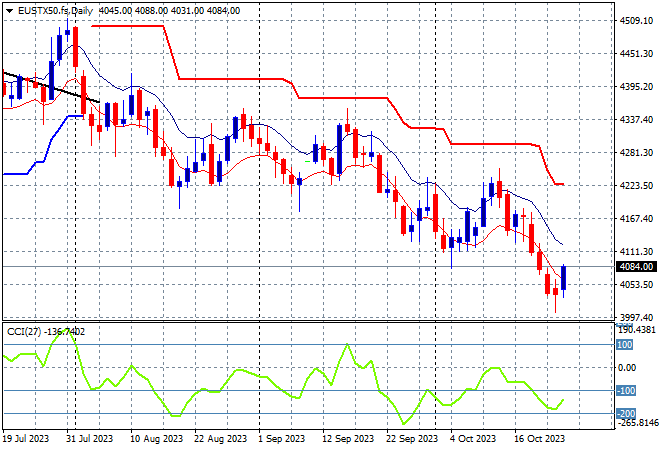Screen dimensions: 660x450
Task: Select the EUSTX50.fs,Daily chart title
Action: [x=55, y=11]
